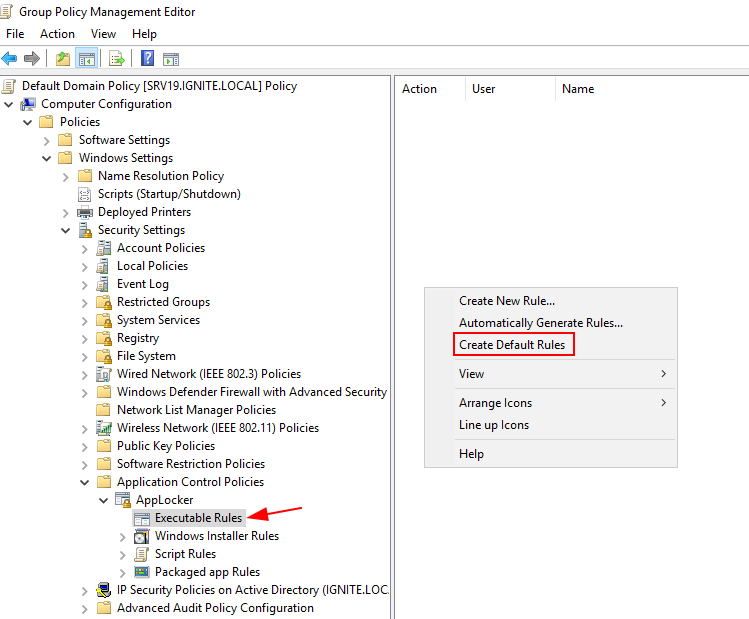Click the Forward arrow toolbar icon
The width and height of the screenshot is (749, 619).
pos(32,59)
